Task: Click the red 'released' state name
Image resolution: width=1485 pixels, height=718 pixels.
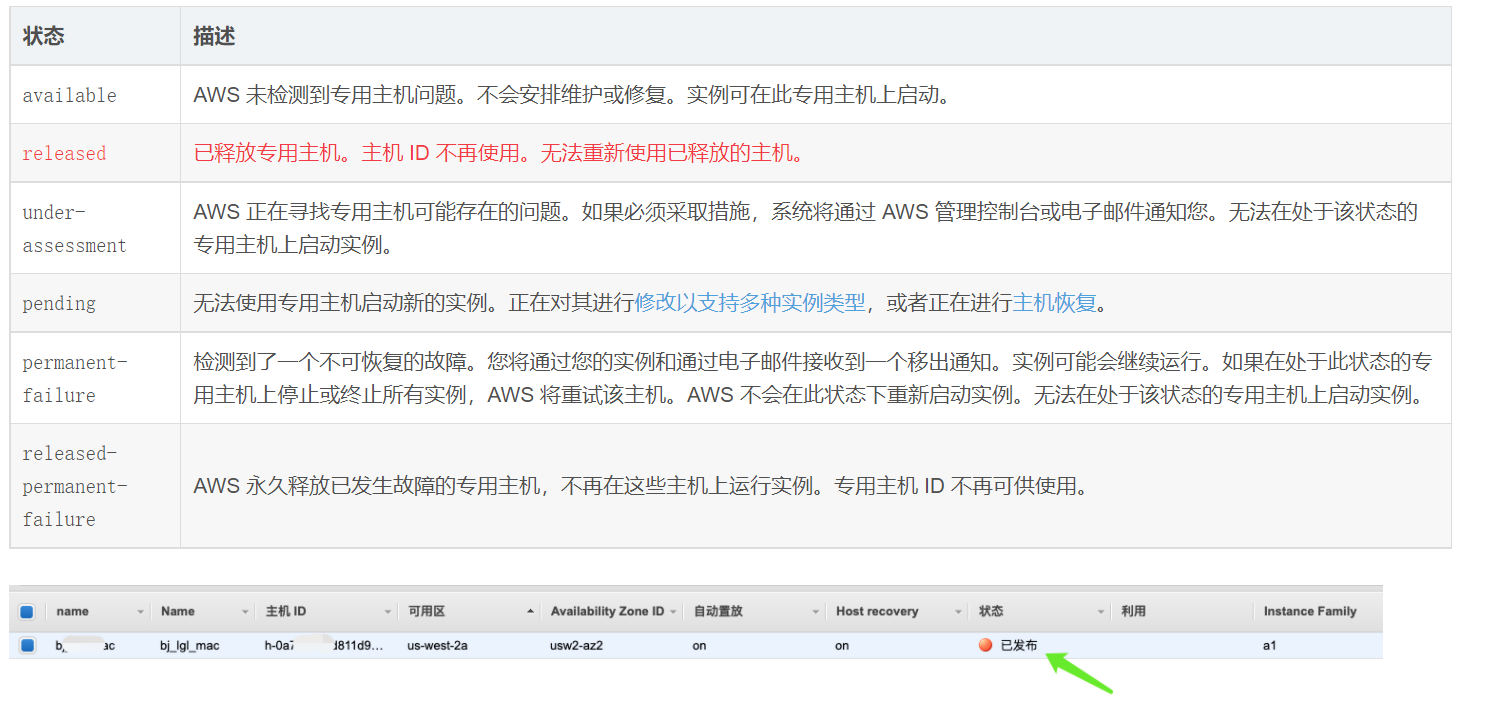Action: tap(64, 154)
